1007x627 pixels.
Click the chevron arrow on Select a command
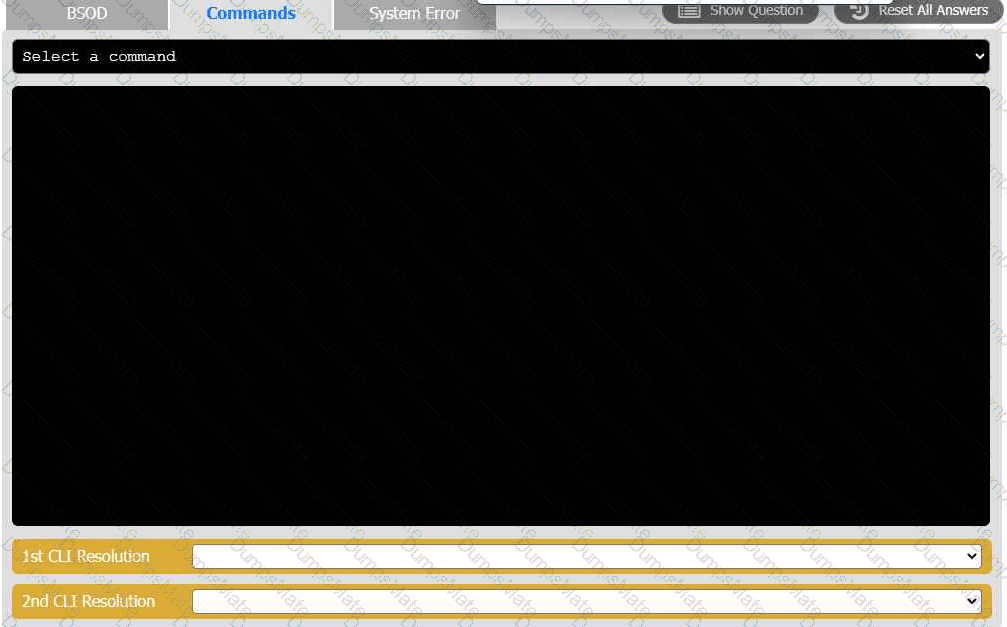click(x=978, y=57)
